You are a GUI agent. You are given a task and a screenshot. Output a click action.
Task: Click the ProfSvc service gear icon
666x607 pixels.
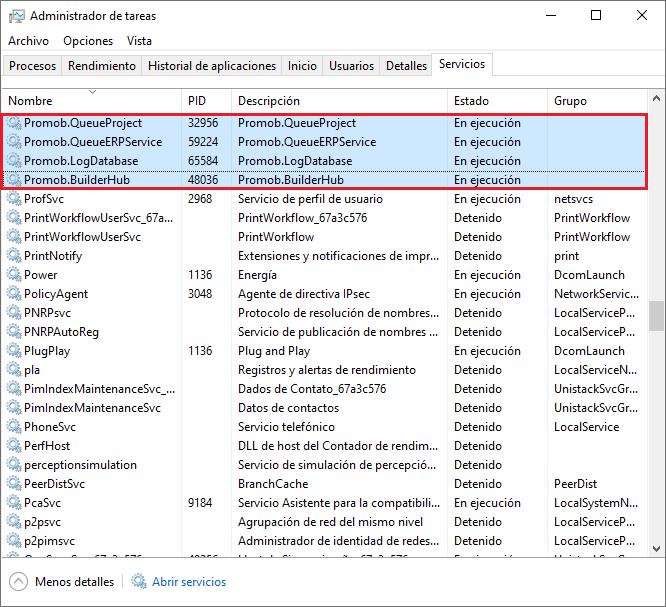(14, 199)
